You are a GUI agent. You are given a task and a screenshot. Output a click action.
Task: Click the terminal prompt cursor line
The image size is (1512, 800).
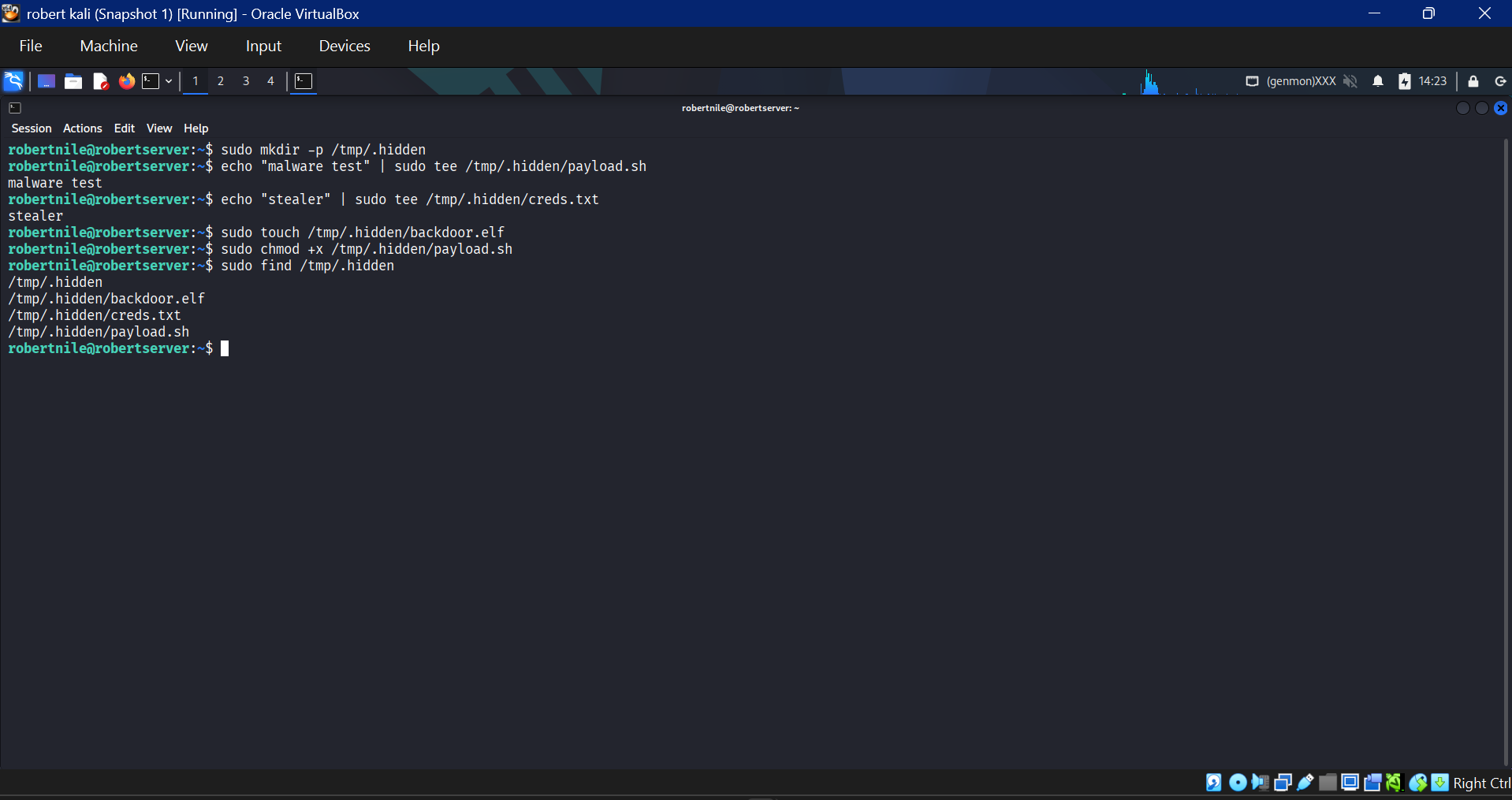pos(118,348)
